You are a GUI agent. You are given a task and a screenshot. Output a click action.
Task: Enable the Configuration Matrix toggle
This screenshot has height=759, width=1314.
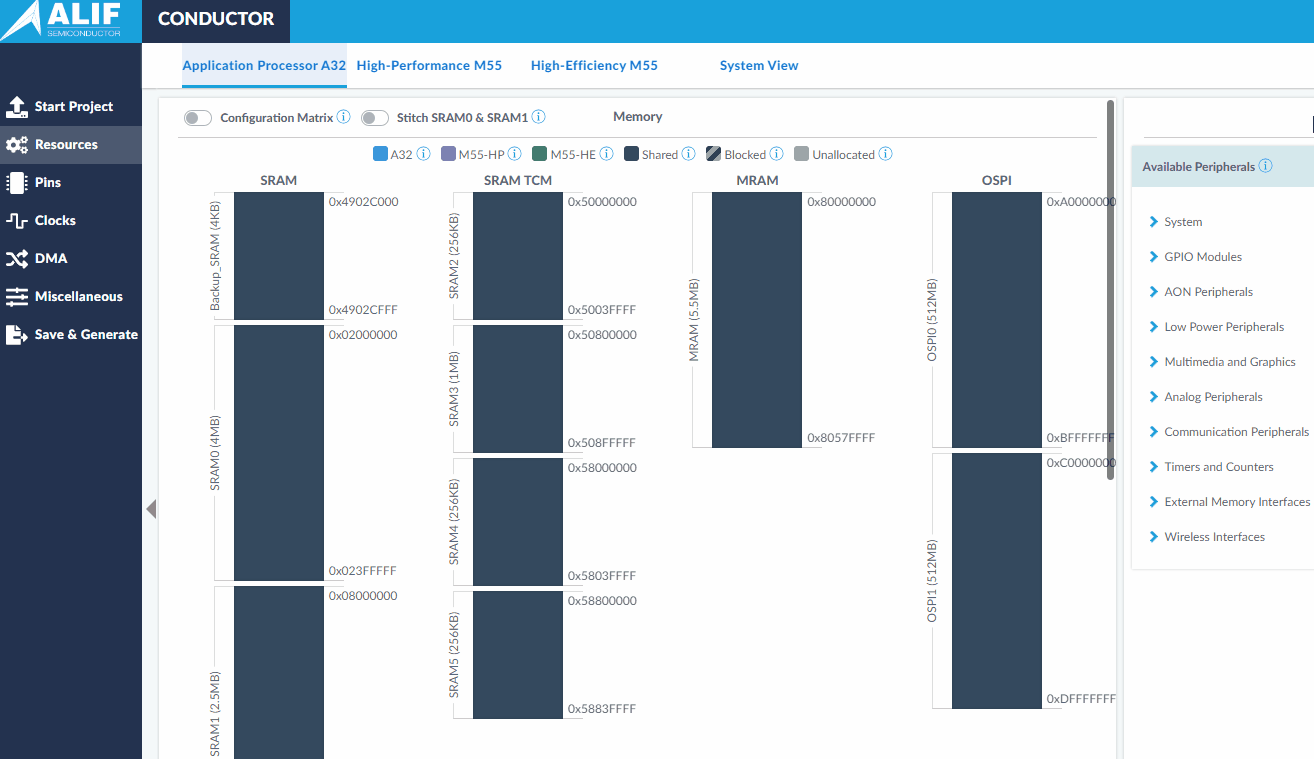point(198,118)
